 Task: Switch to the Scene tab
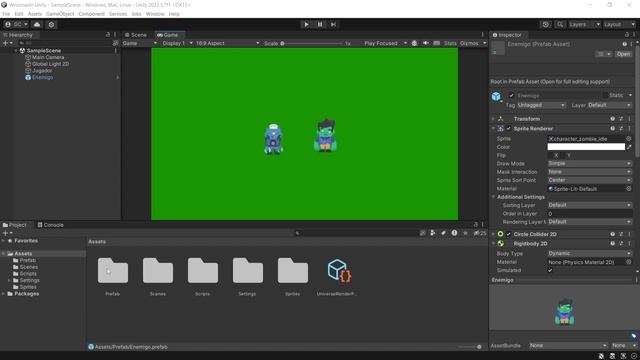[x=136, y=35]
